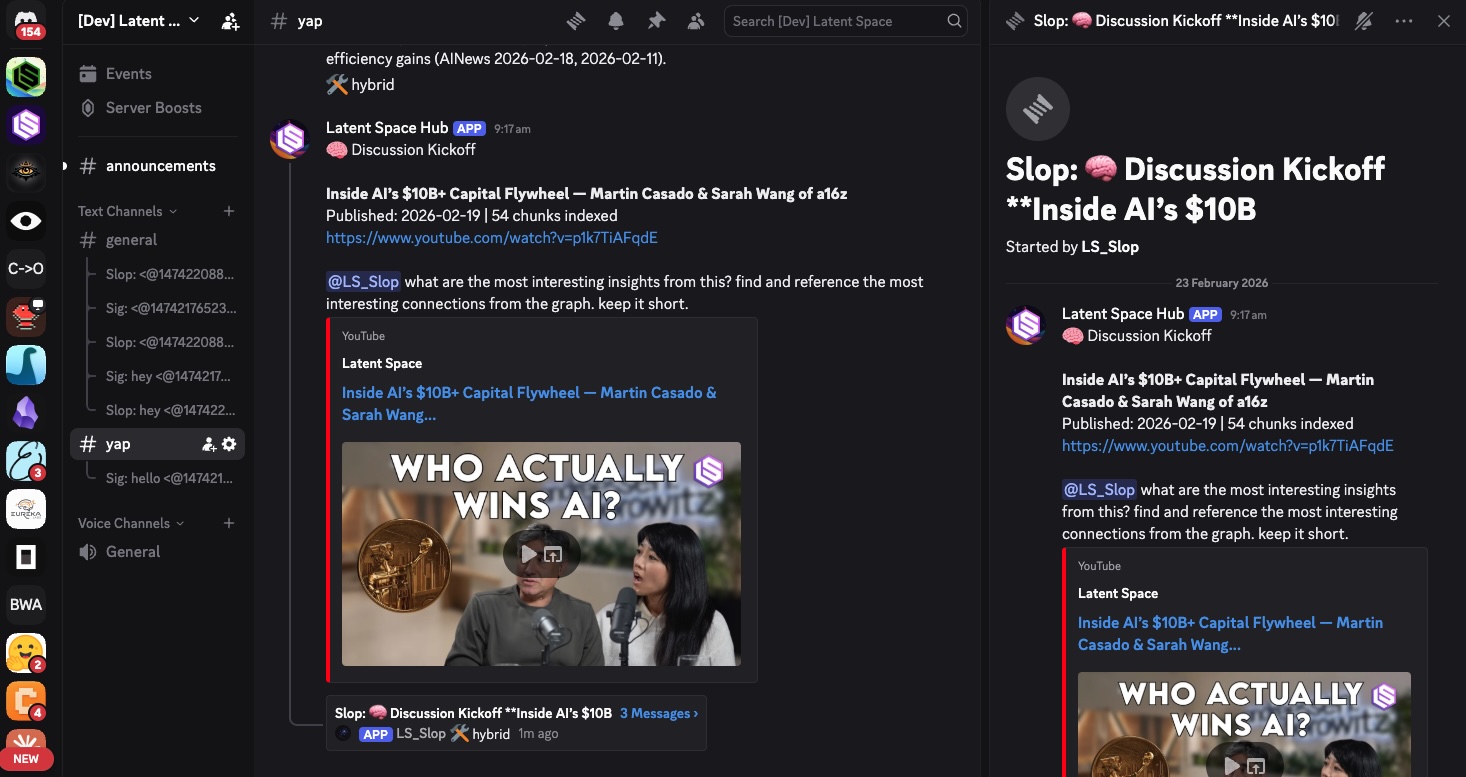Screen dimensions: 1466x777
Task: Create invite for yap channel
Action: click(209, 444)
